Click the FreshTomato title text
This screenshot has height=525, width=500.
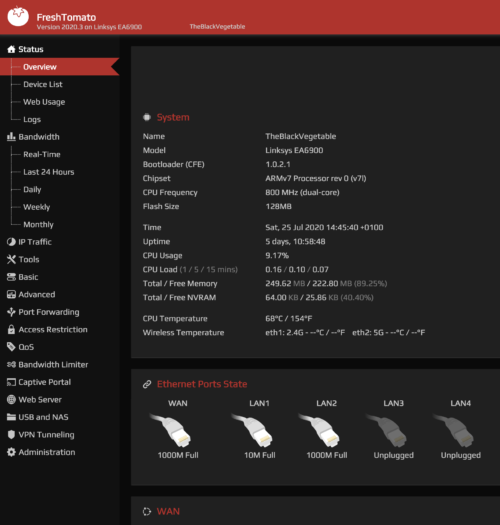pyautogui.click(x=66, y=17)
